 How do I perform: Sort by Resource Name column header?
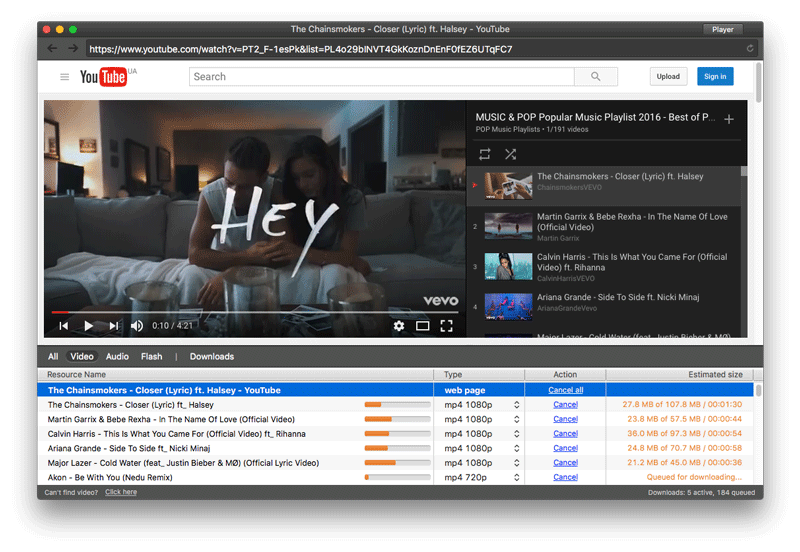tap(235, 374)
